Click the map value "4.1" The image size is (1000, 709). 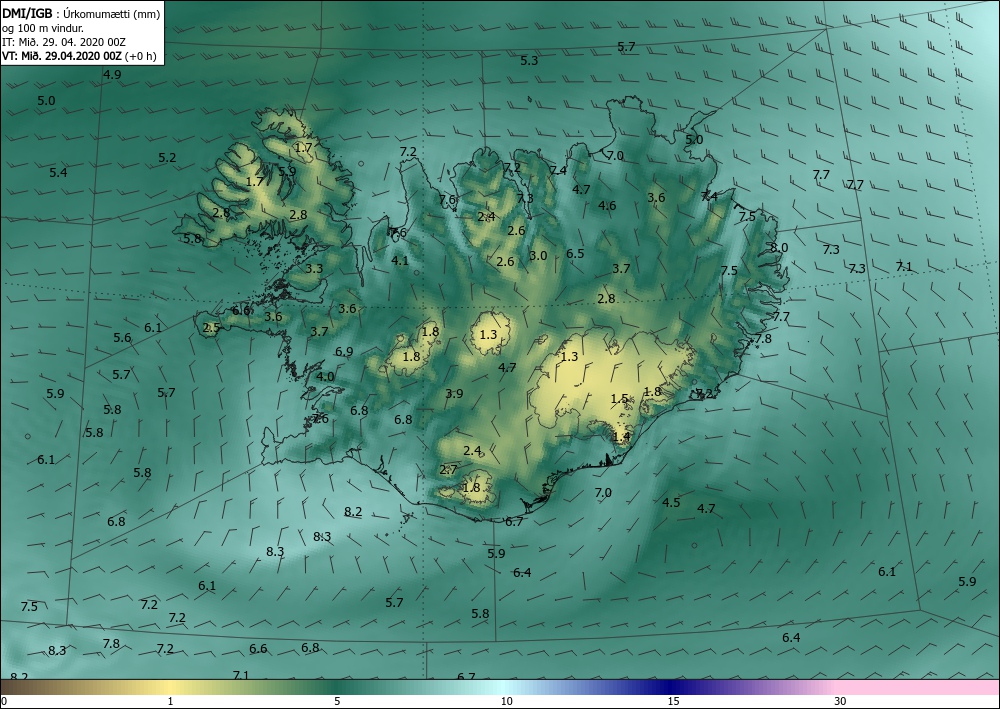[x=400, y=261]
